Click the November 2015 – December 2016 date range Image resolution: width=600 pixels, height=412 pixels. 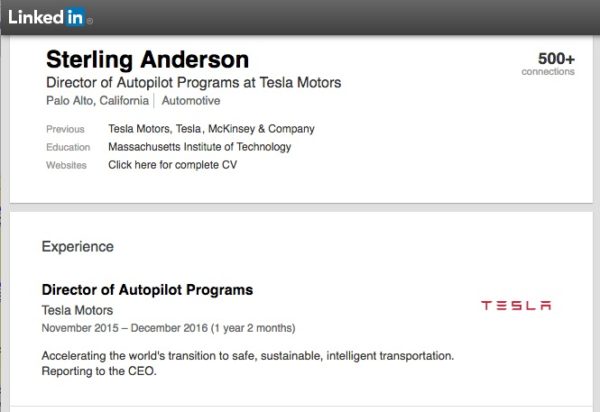pyautogui.click(x=168, y=328)
